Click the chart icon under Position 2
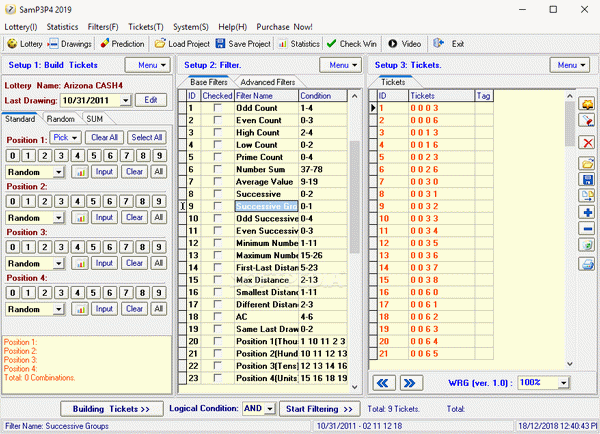The image size is (600, 434). pyautogui.click(x=80, y=217)
